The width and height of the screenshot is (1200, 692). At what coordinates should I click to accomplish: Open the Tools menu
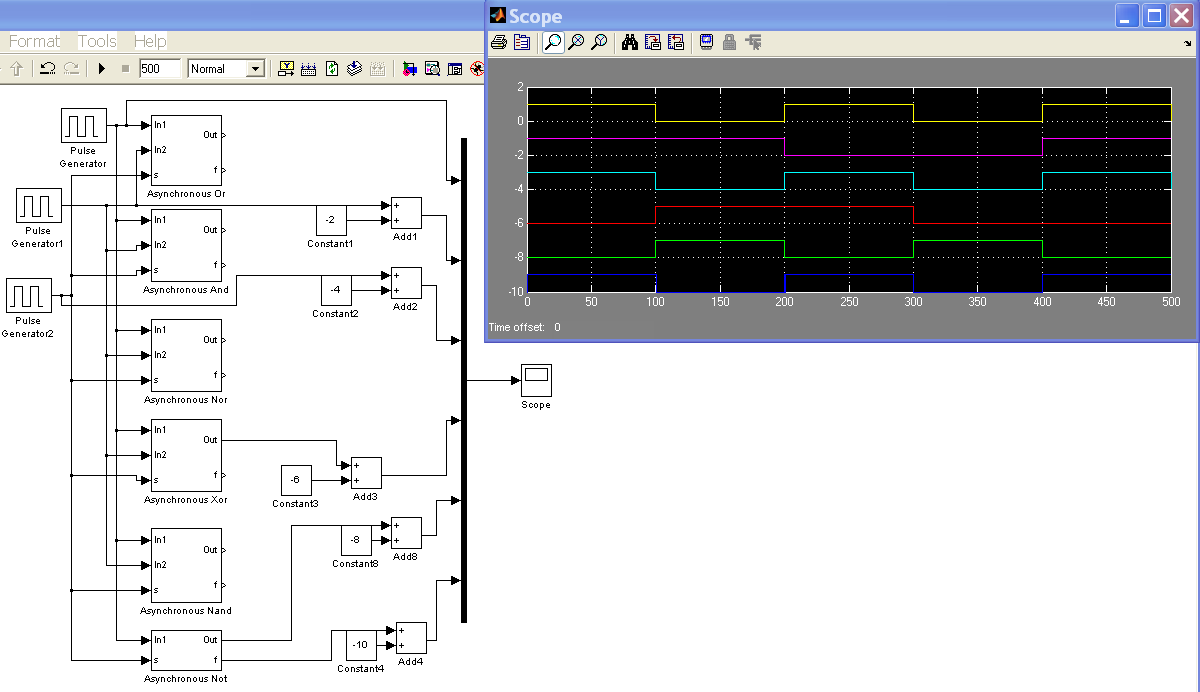(x=95, y=41)
